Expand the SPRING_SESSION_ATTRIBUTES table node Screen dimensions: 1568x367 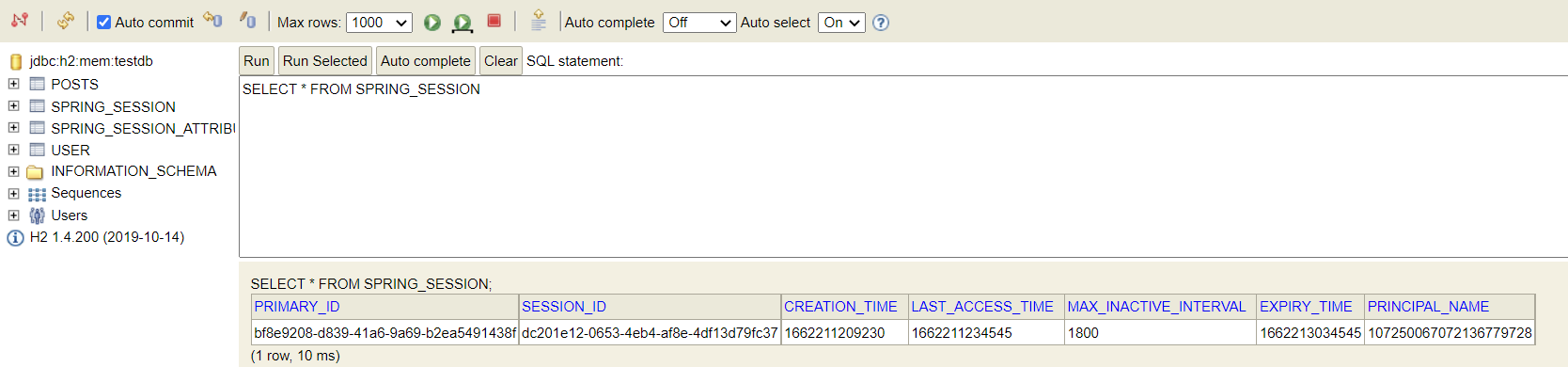click(13, 127)
